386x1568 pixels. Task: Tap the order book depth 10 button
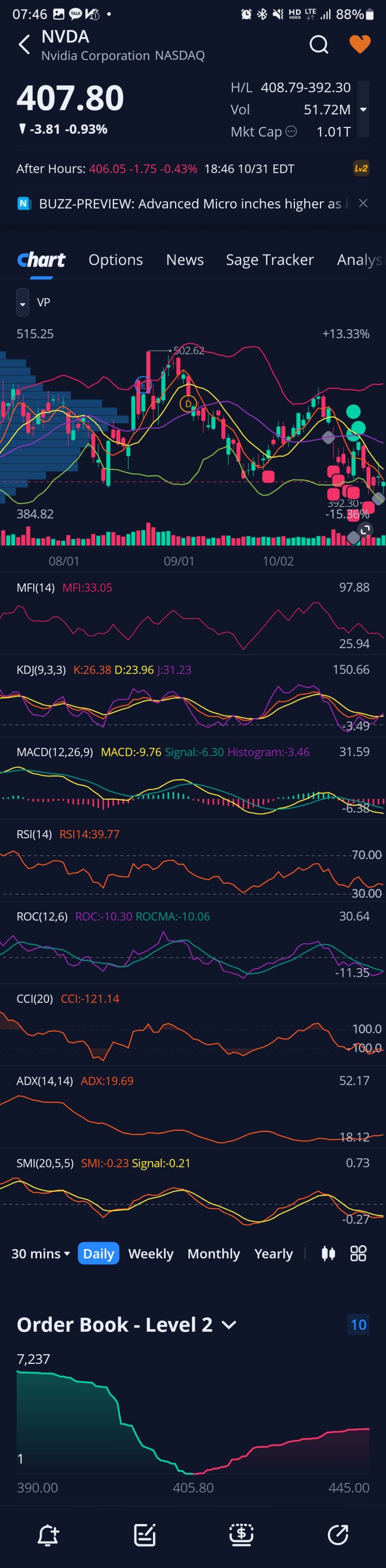(358, 1325)
